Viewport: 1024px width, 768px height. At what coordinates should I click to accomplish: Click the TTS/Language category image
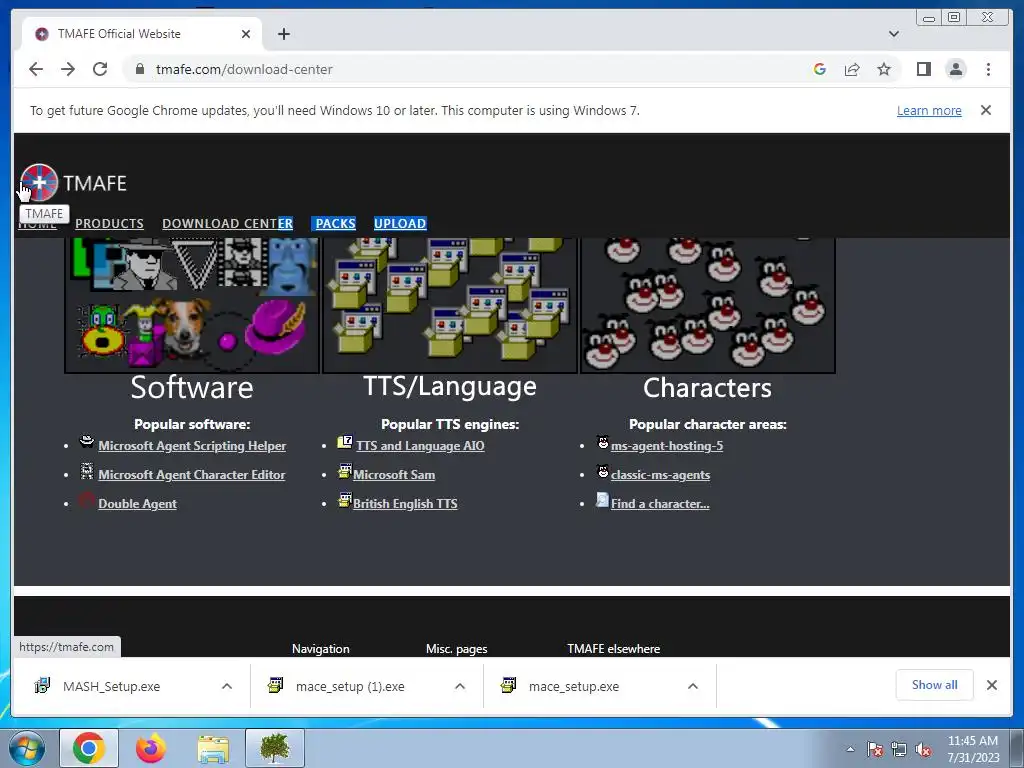coord(450,305)
